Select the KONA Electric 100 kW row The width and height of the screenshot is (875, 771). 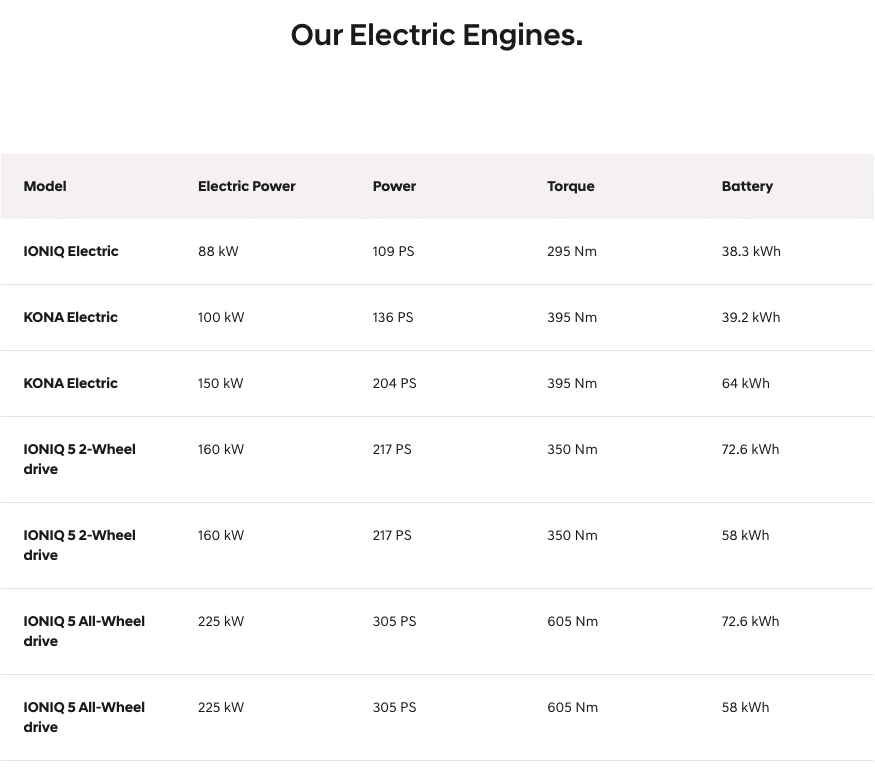[438, 317]
